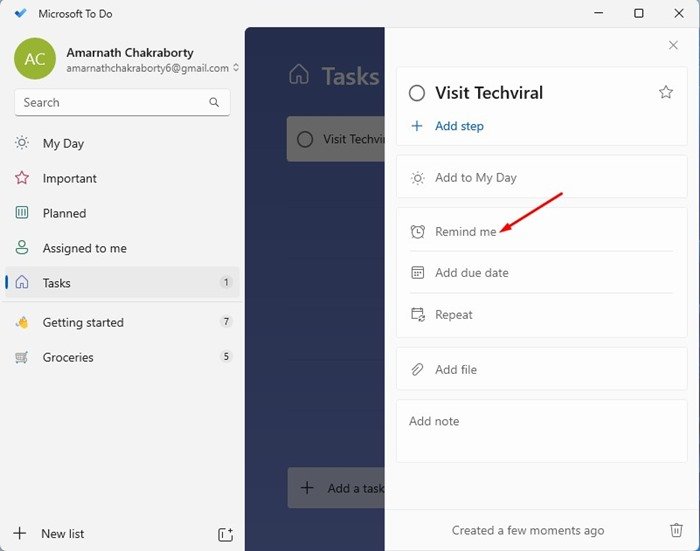Expand the account switcher next to the email
The height and width of the screenshot is (551, 700).
pyautogui.click(x=236, y=68)
